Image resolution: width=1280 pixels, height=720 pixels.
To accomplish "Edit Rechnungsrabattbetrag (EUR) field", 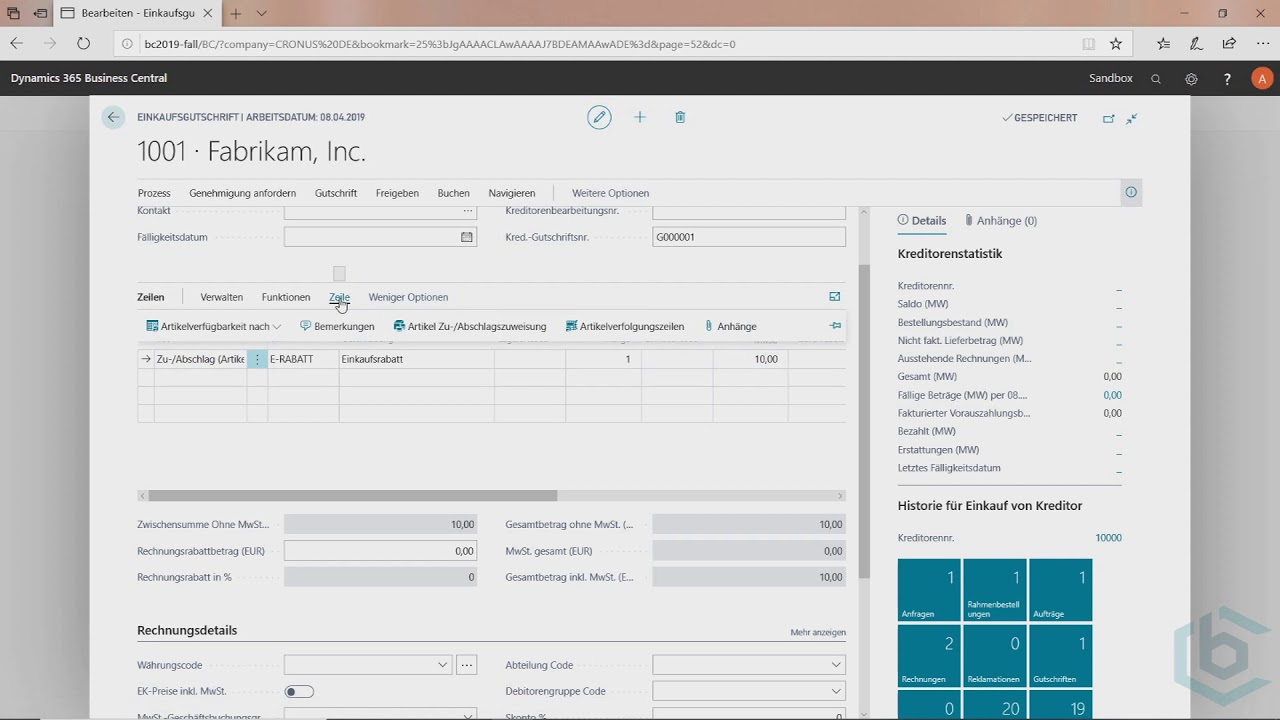I will click(380, 551).
